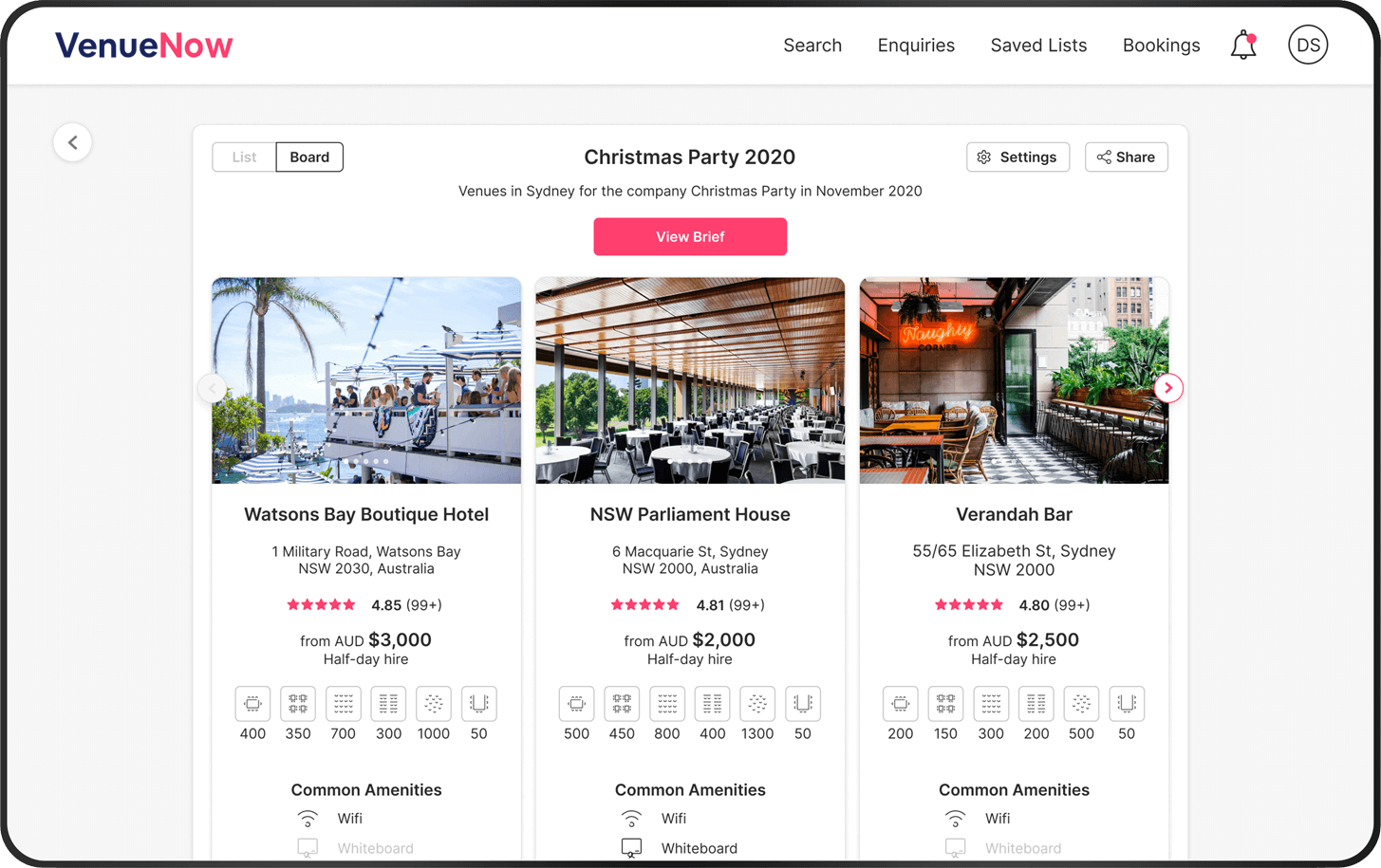Viewport: 1381px width, 868px height.
Task: Open Search in the top navigation
Action: pyautogui.click(x=812, y=46)
